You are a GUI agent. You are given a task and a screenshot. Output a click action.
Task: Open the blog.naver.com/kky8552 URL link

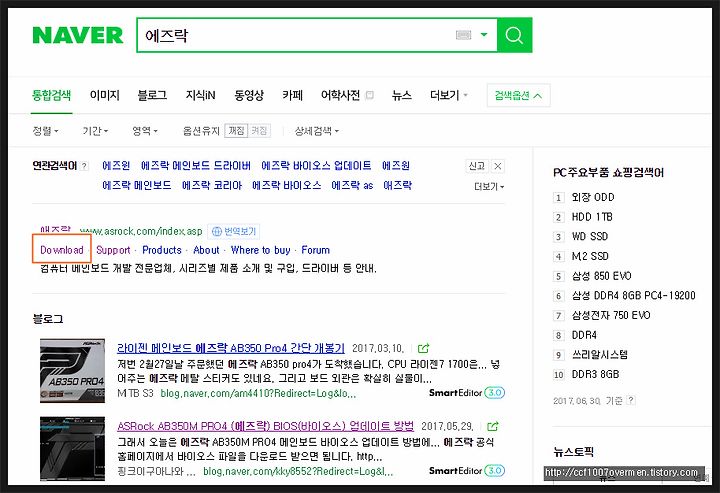coord(298,471)
